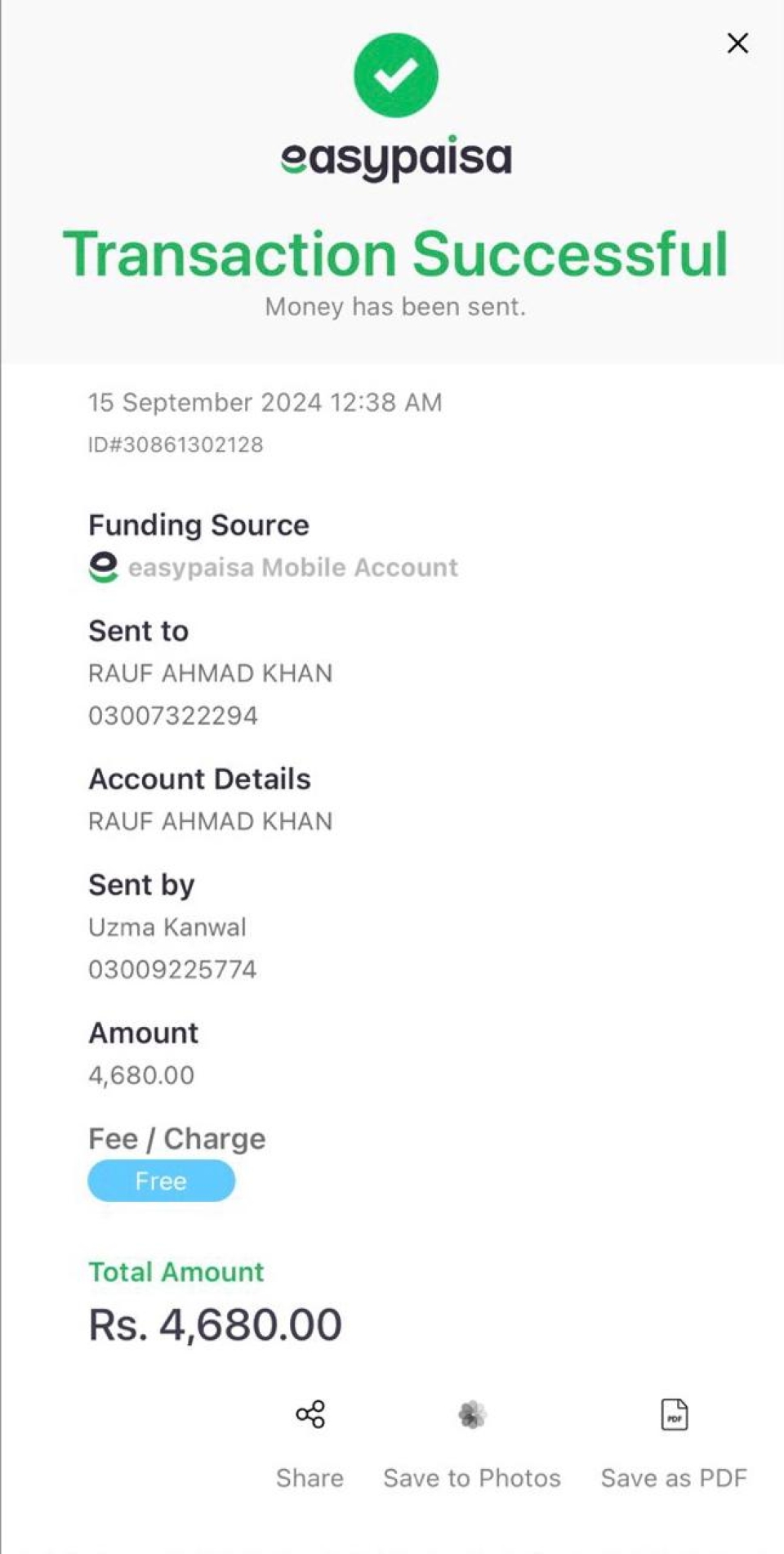Image resolution: width=784 pixels, height=1554 pixels.
Task: Tap the Save to Photos icon
Action: [x=472, y=1414]
